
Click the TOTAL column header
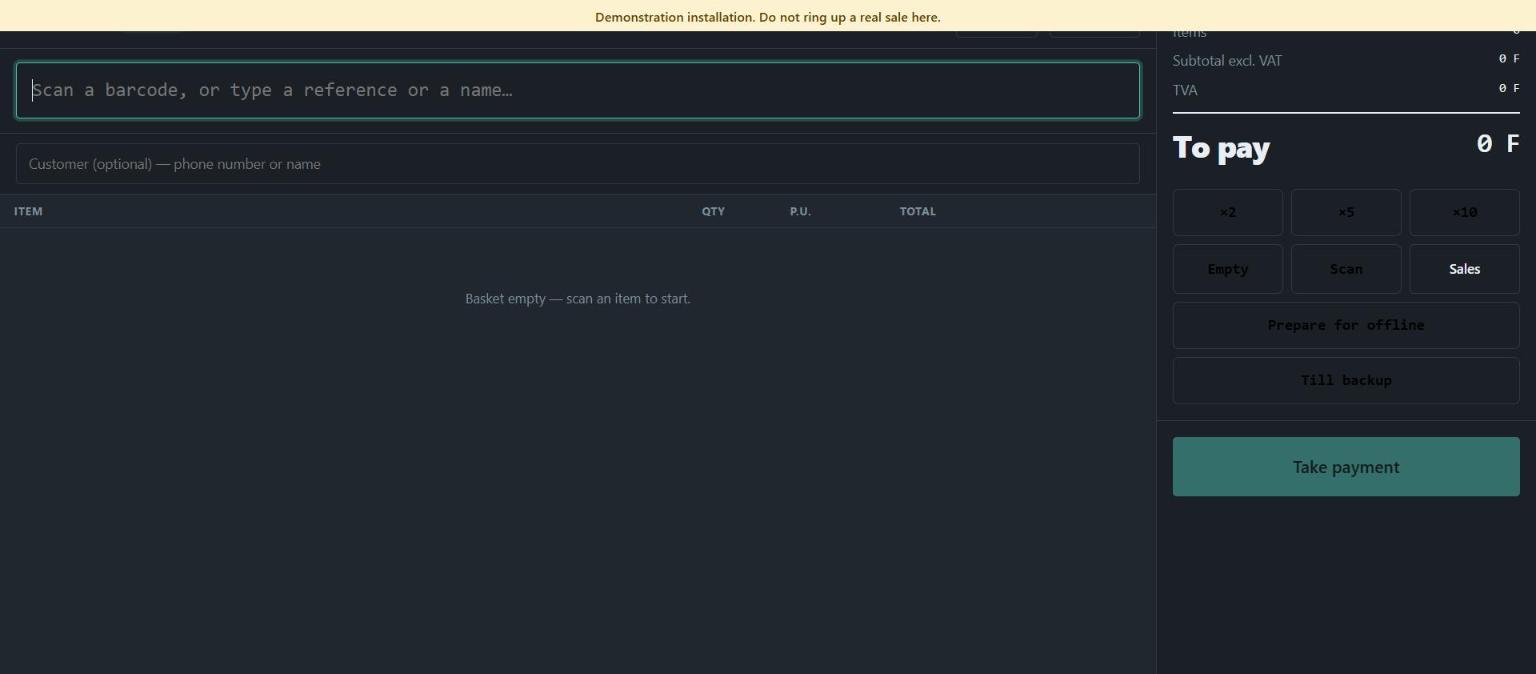[917, 211]
